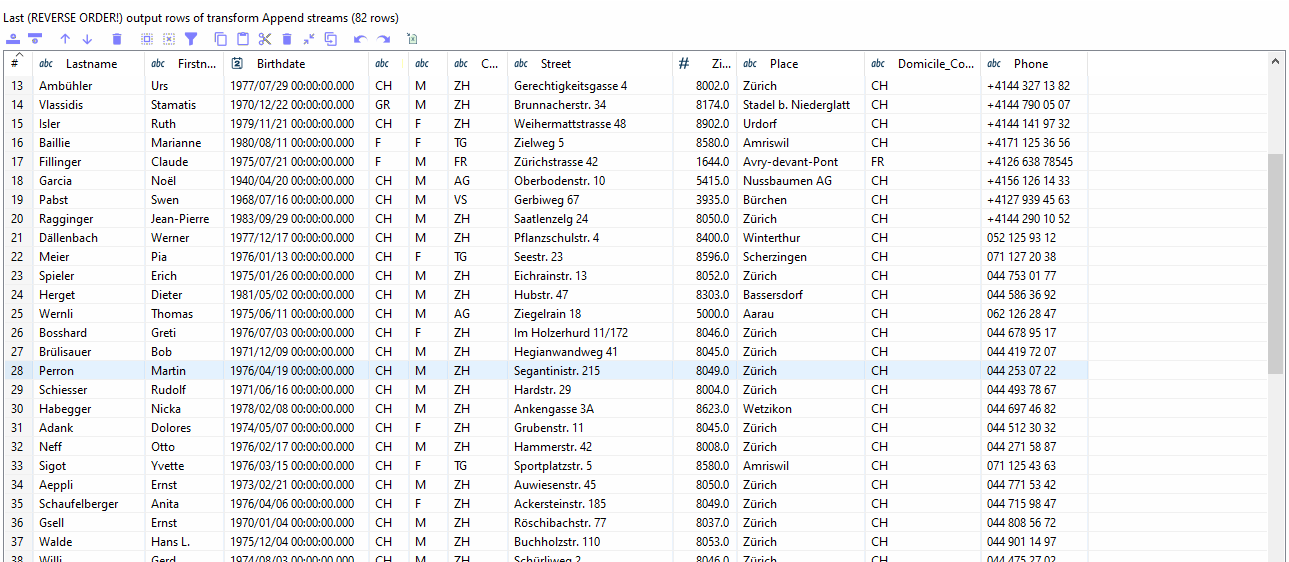Click the filter funnel icon
The height and width of the screenshot is (562, 1289).
coord(191,39)
